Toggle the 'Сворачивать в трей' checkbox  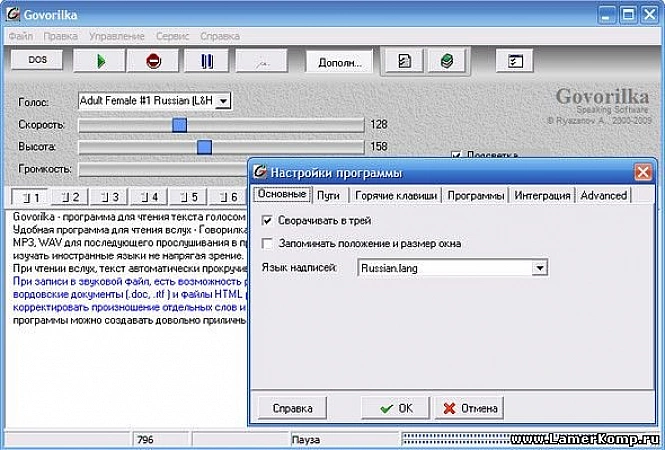pyautogui.click(x=267, y=220)
